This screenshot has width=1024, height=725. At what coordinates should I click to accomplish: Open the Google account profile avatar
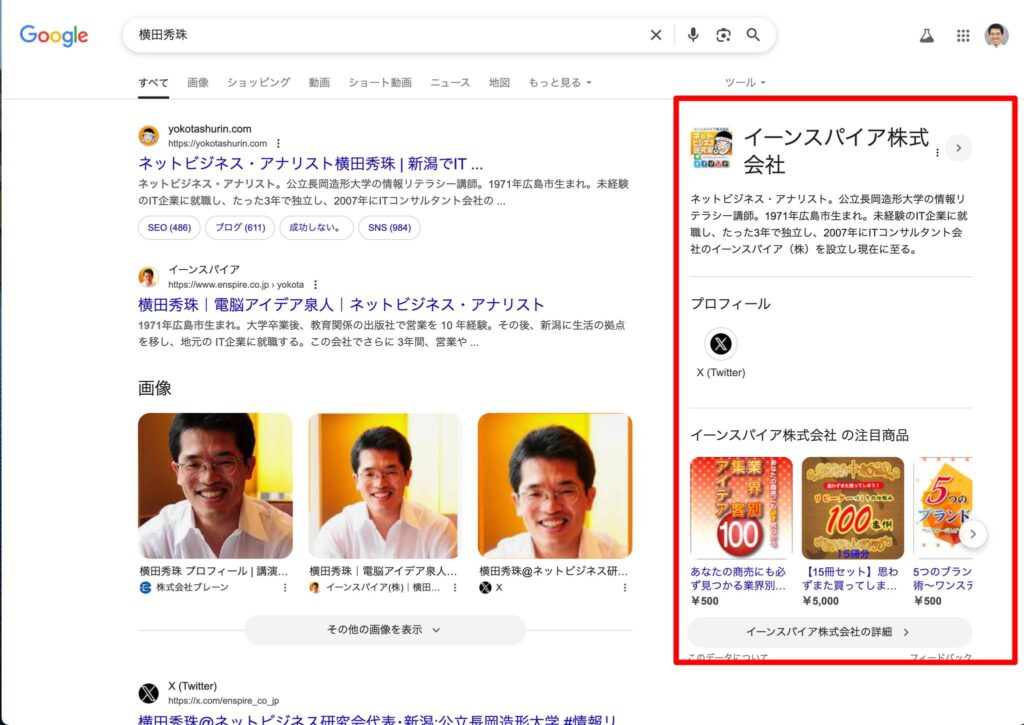[996, 36]
